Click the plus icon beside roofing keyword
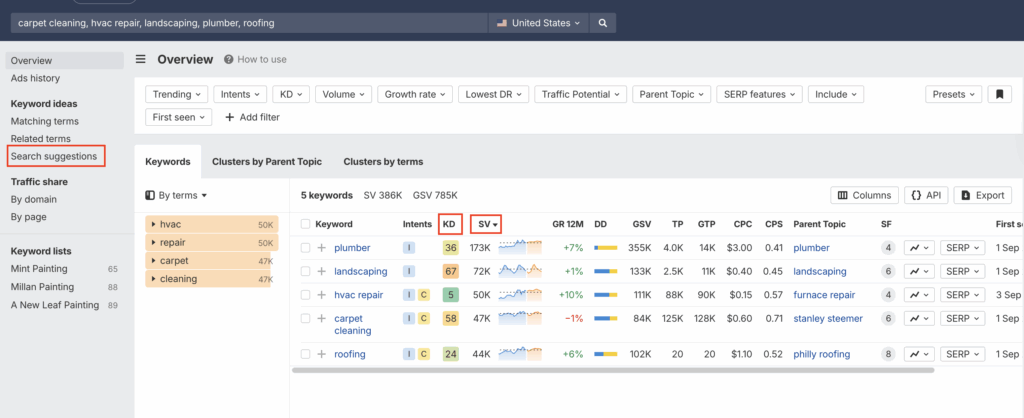 [x=322, y=354]
